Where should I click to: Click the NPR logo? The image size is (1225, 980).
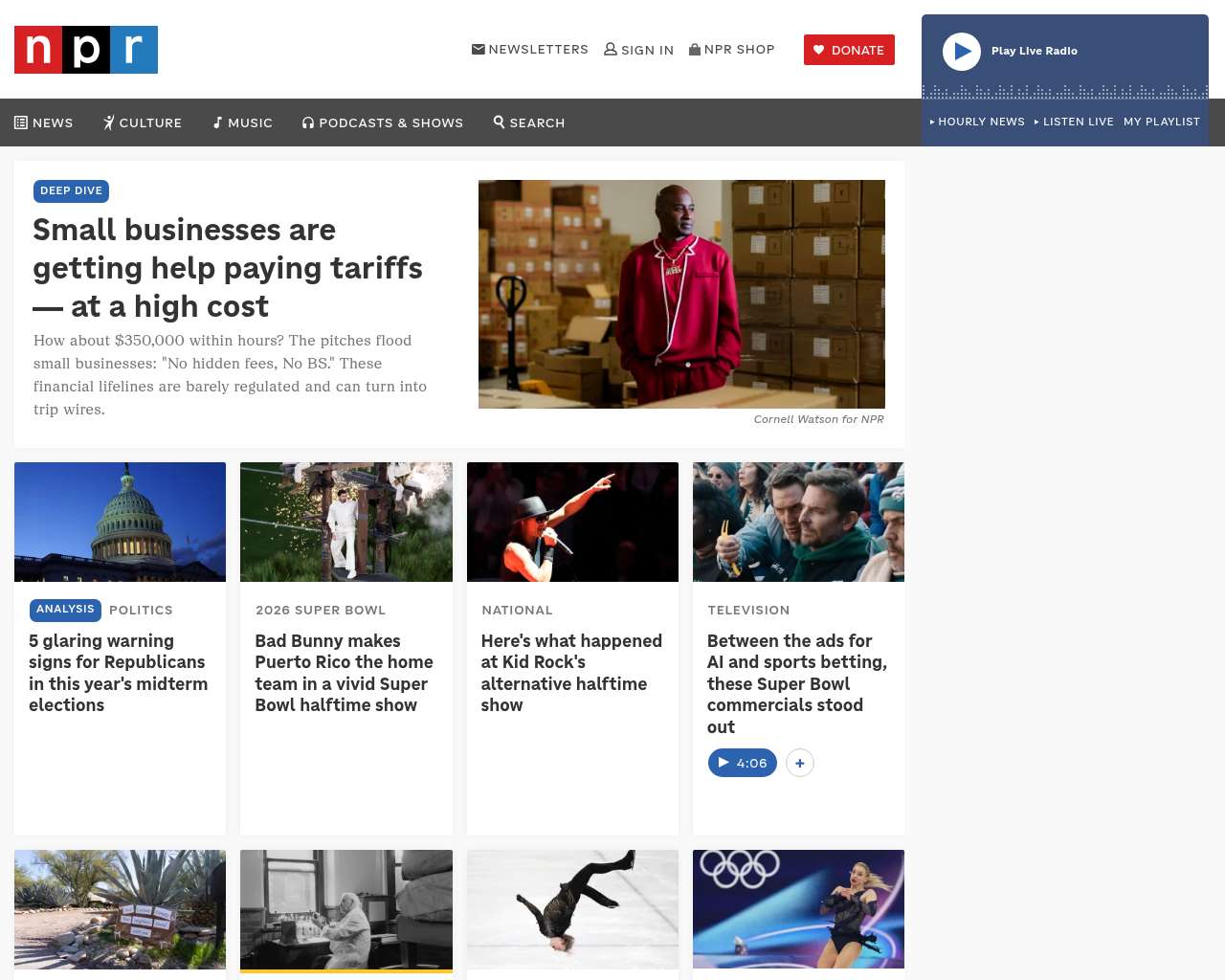[86, 50]
